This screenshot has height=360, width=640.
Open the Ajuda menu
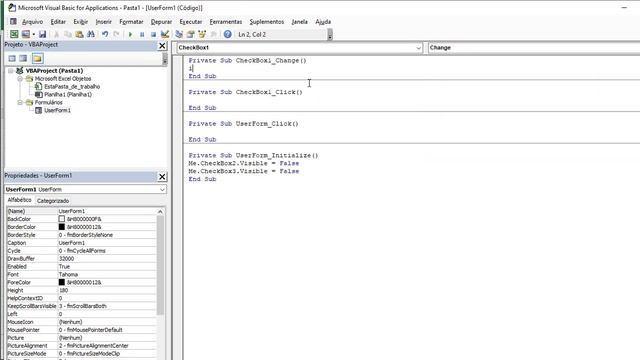coord(323,22)
